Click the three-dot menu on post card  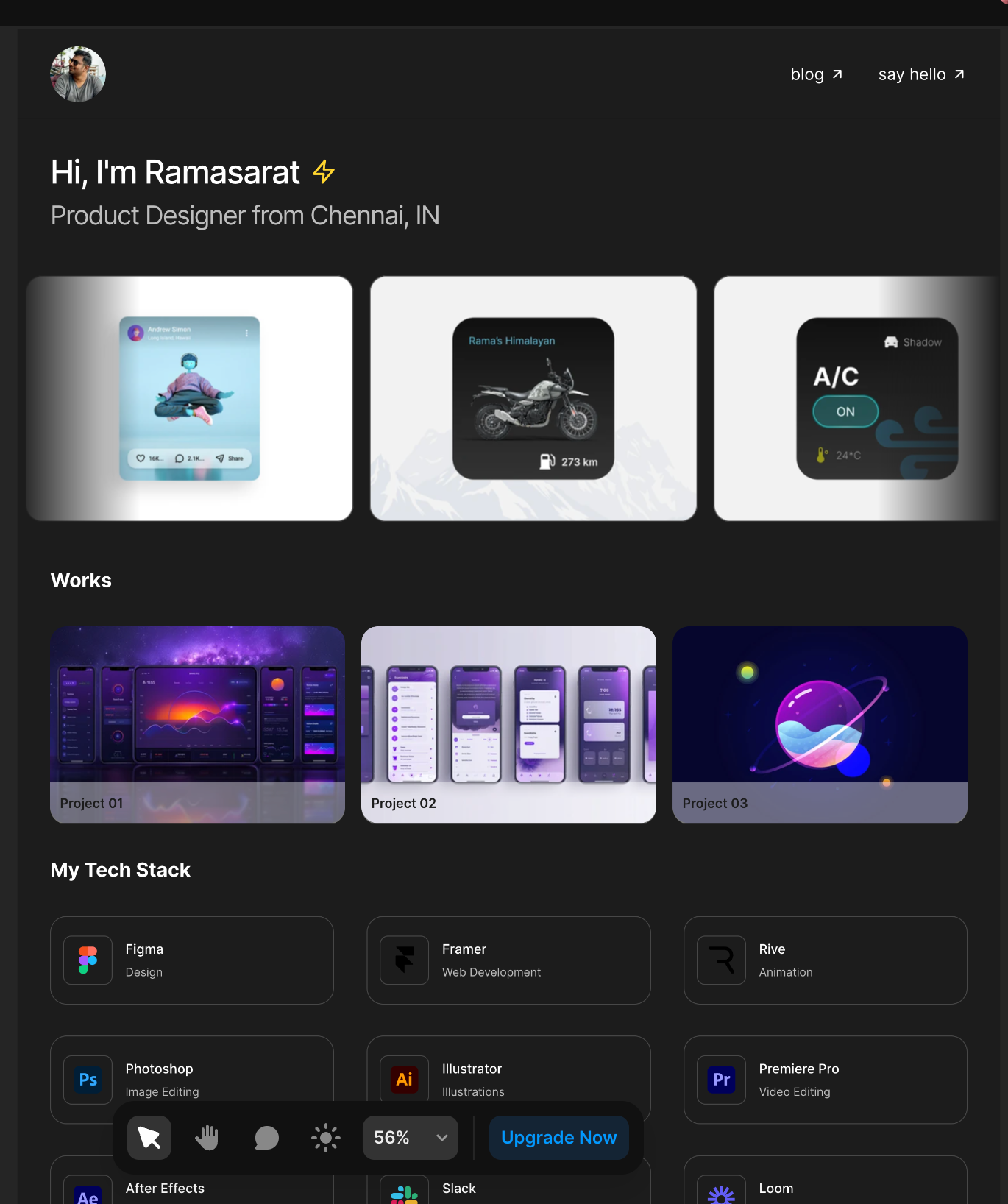point(246,333)
